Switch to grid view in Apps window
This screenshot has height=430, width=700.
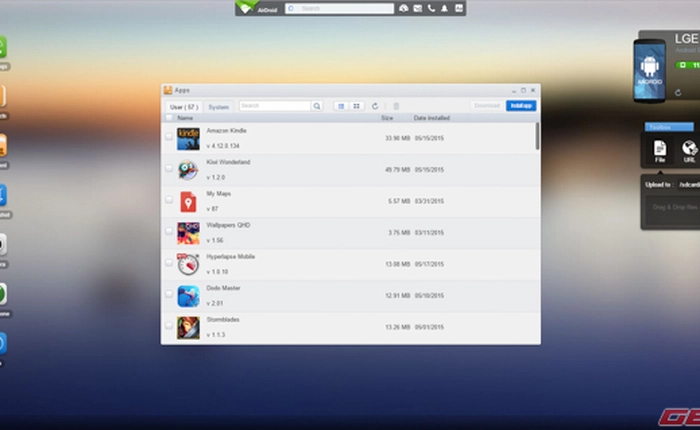[x=356, y=105]
